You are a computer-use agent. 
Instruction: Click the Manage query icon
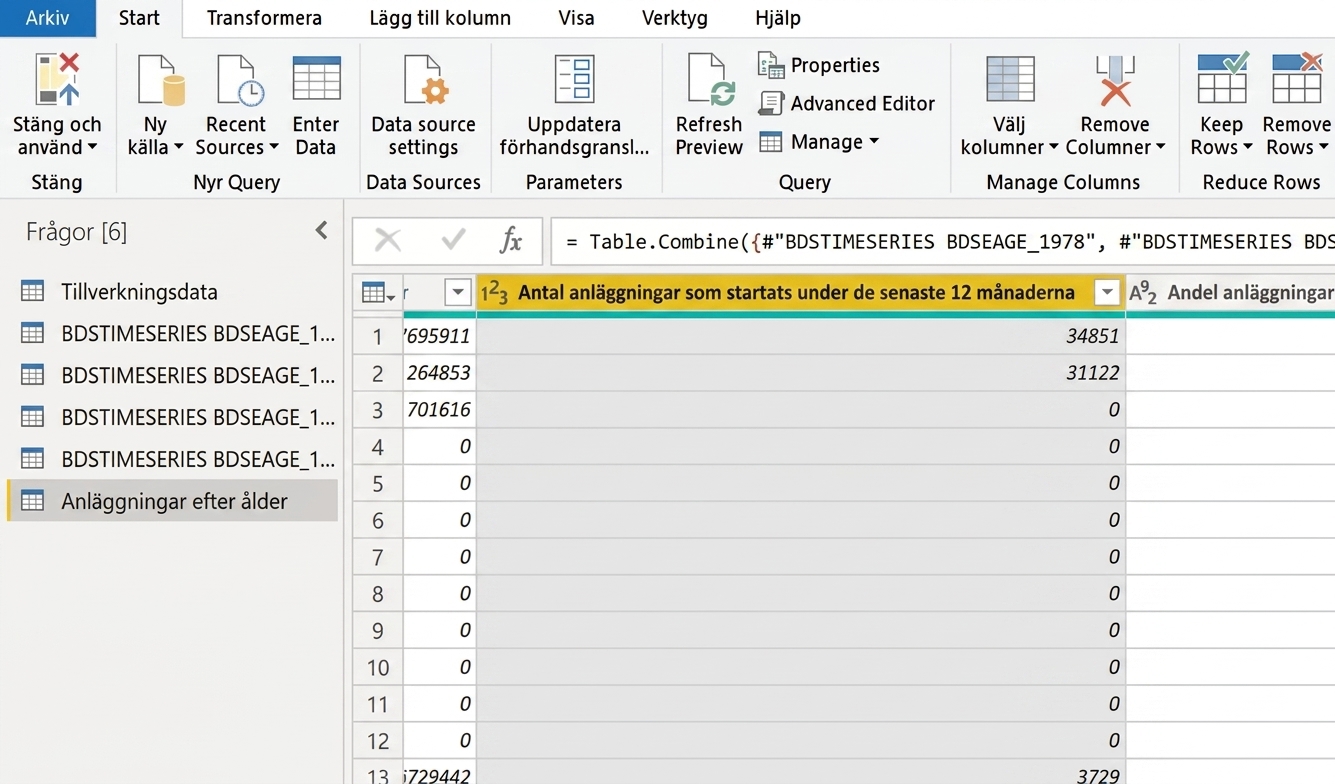pyautogui.click(x=770, y=142)
